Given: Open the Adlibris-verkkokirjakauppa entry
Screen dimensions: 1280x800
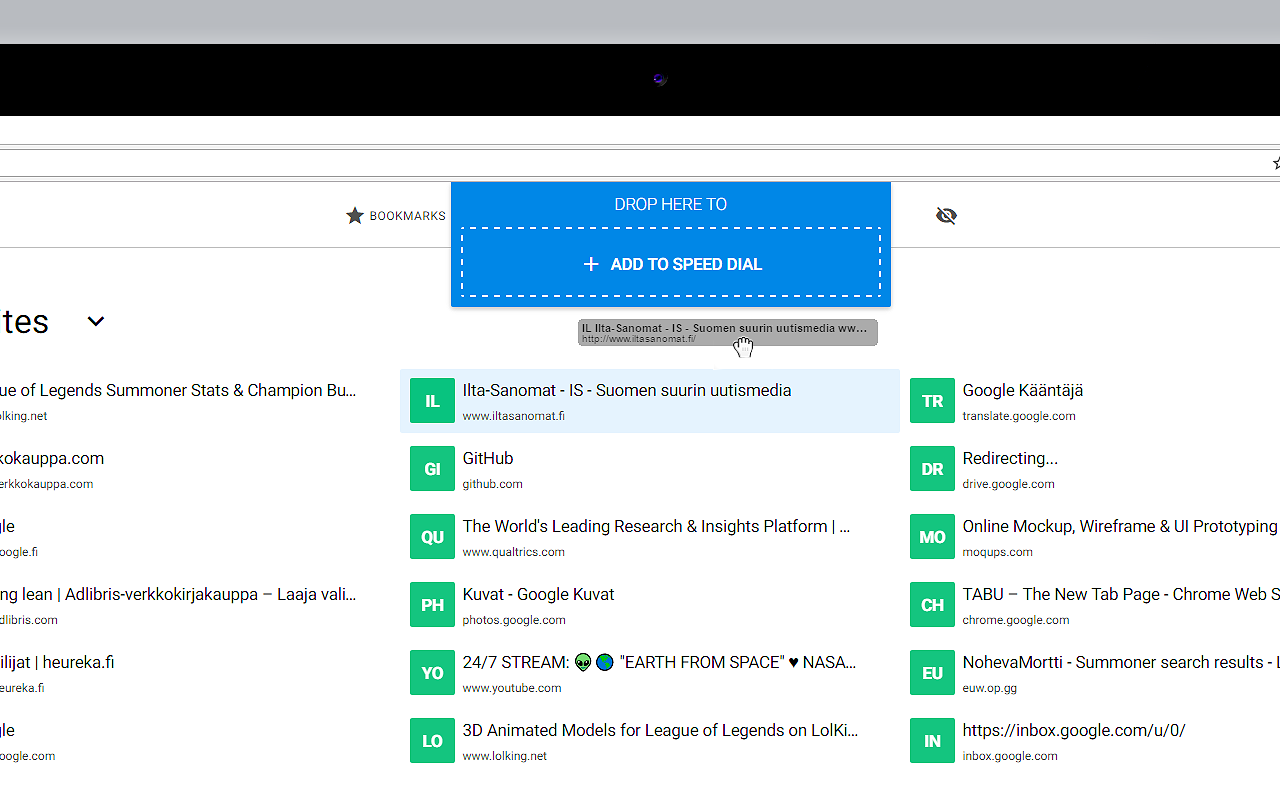Looking at the screenshot, I should pos(178,594).
